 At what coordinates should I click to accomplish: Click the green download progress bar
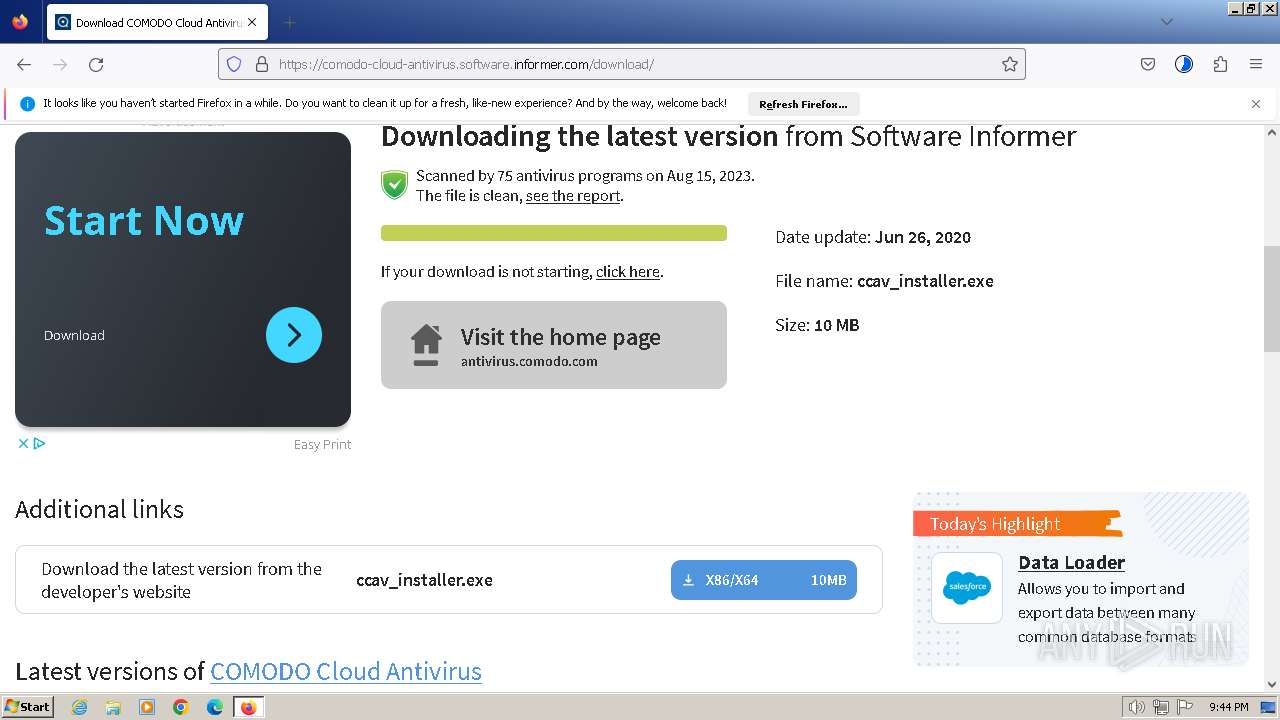[x=554, y=233]
